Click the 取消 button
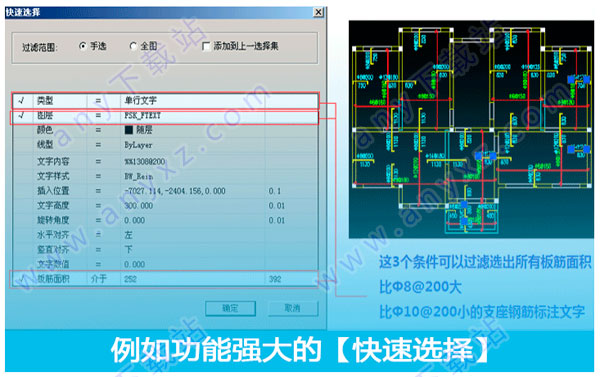600x377 pixels. tap(293, 308)
